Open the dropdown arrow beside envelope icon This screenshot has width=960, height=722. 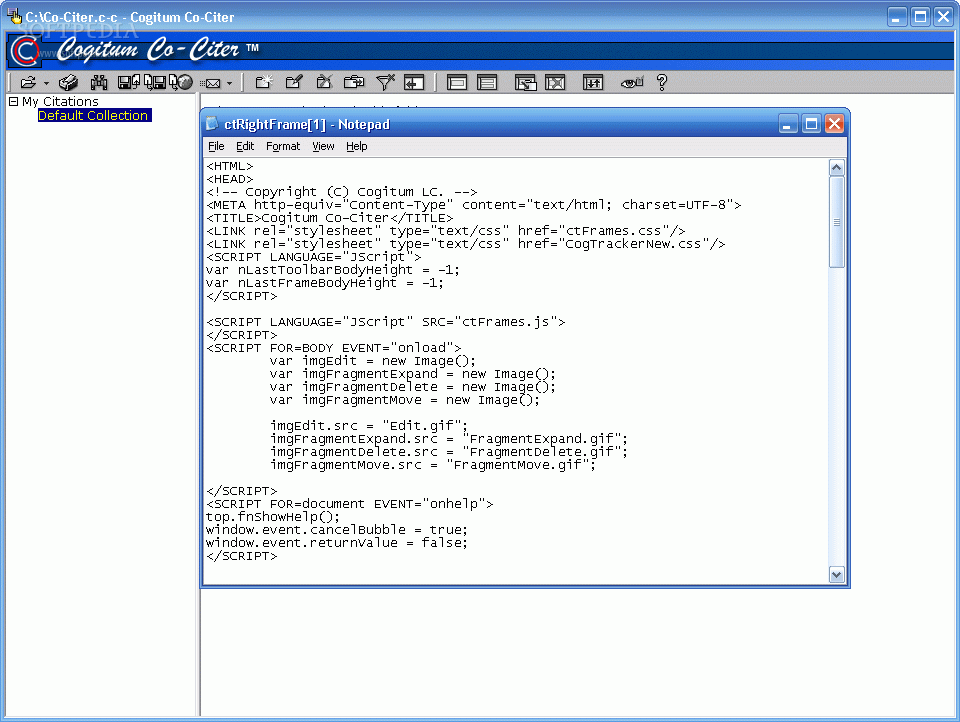click(230, 83)
